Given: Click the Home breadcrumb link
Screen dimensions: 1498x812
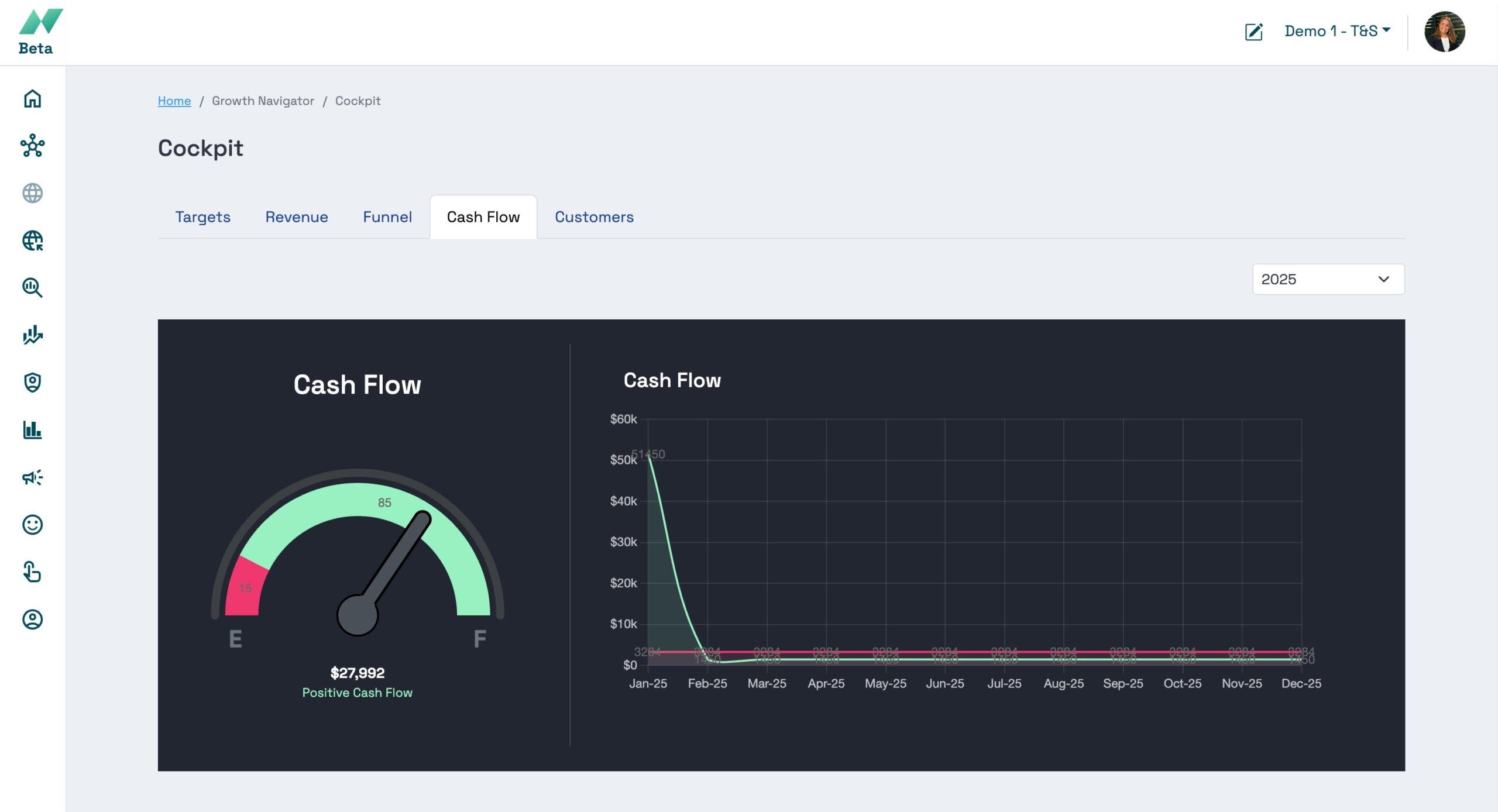Looking at the screenshot, I should click(174, 101).
